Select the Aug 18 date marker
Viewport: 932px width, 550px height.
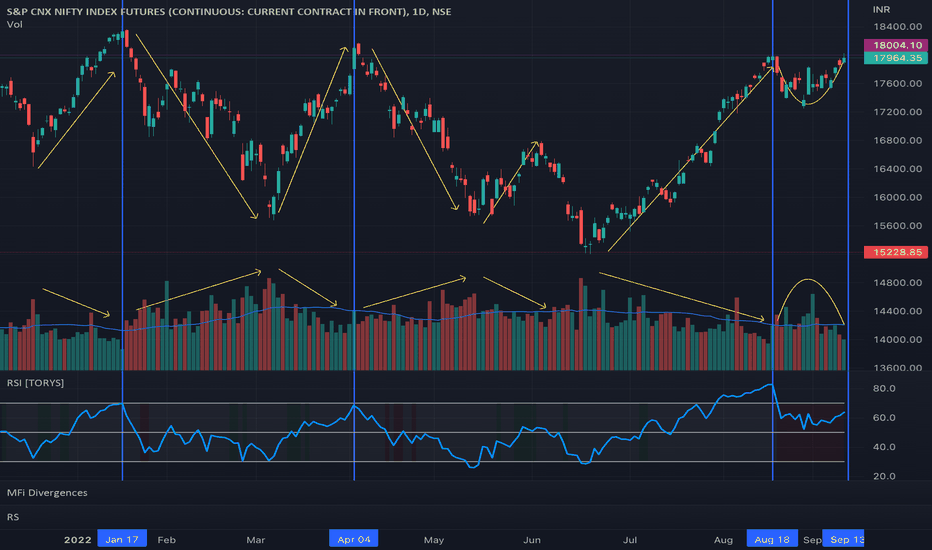(x=772, y=539)
